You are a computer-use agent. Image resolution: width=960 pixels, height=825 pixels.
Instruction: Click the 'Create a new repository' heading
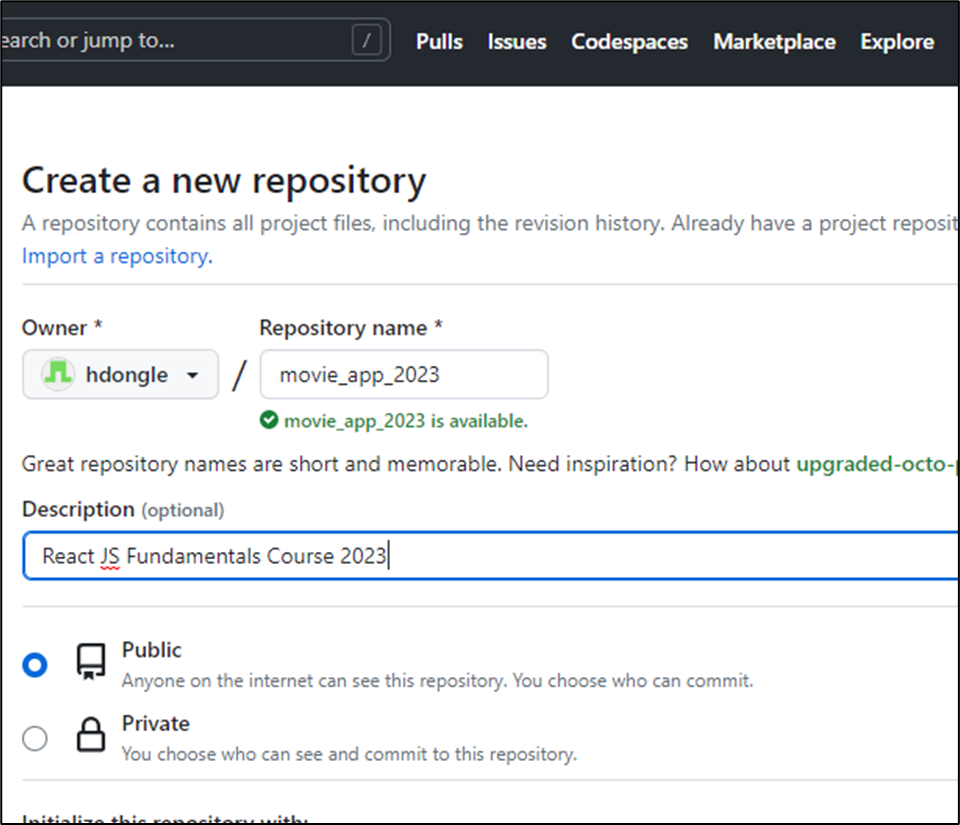point(224,181)
